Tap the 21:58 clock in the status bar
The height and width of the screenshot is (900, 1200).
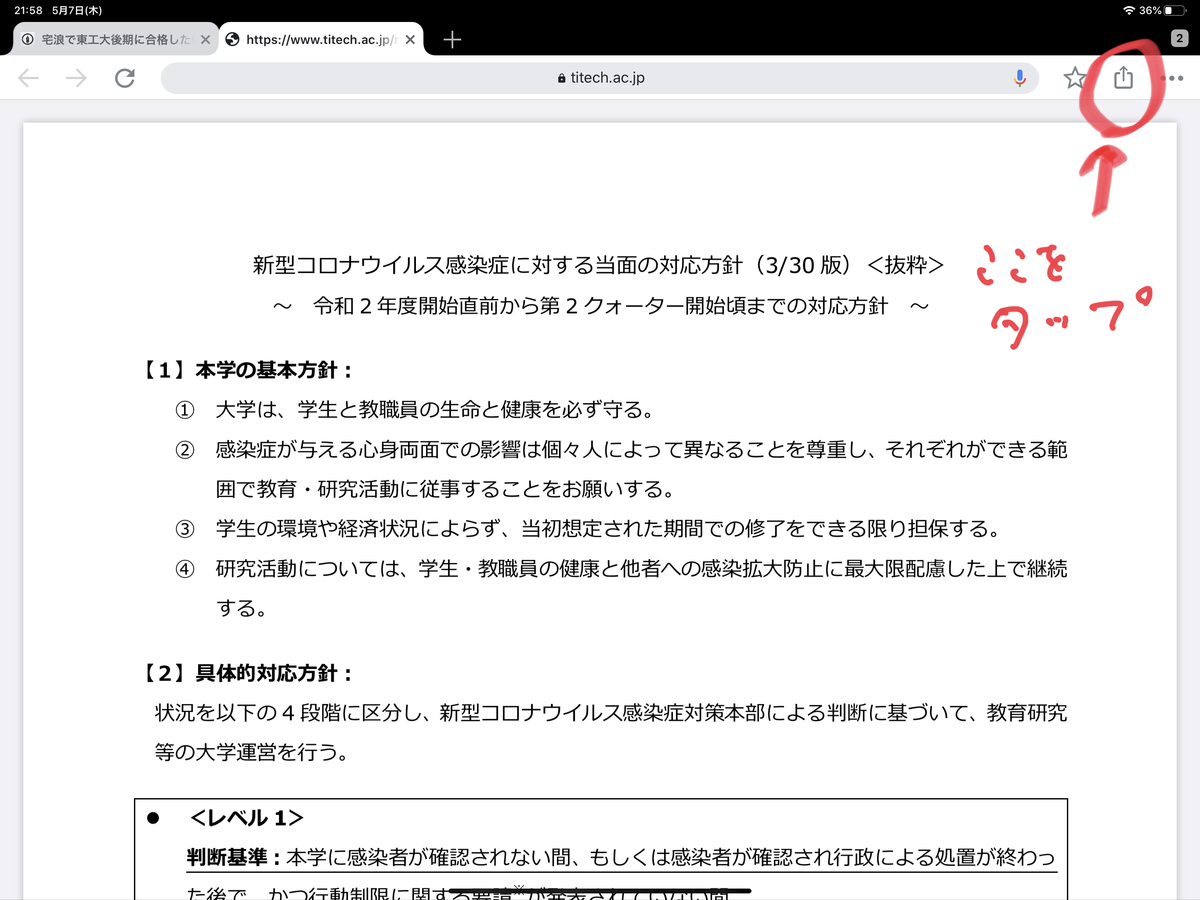point(28,10)
